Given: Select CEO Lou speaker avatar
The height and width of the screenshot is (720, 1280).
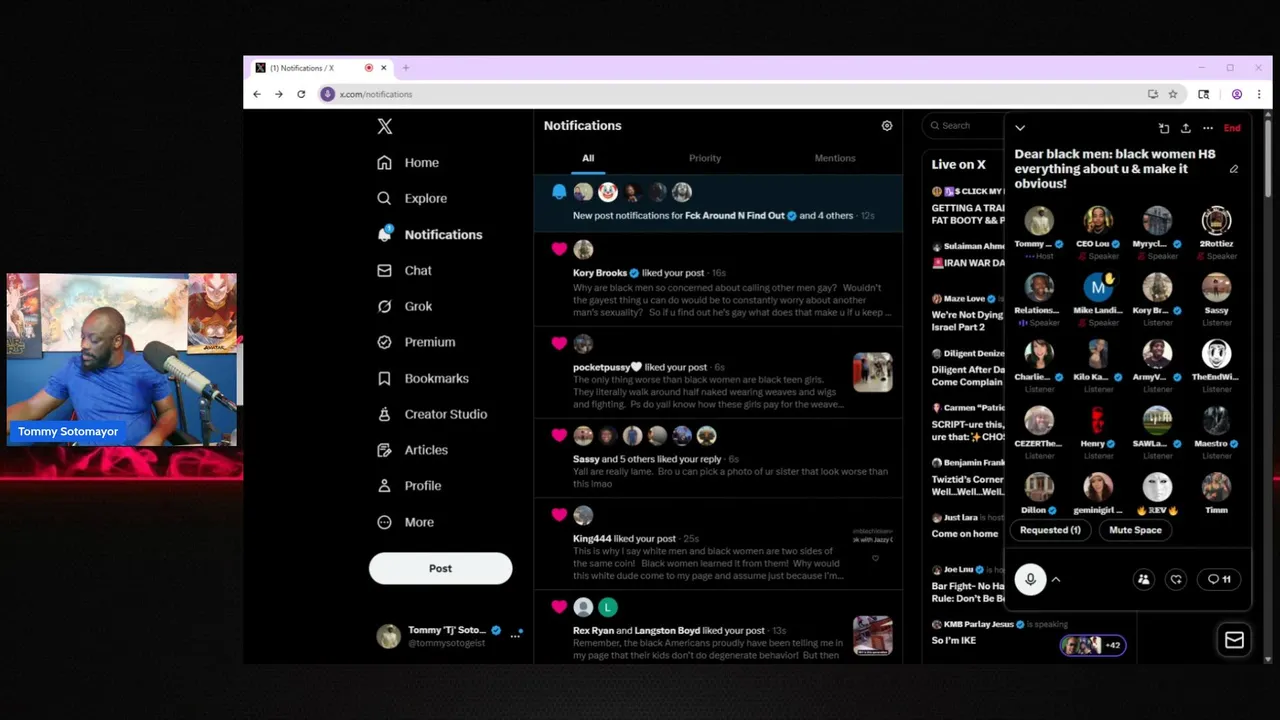Looking at the screenshot, I should (1098, 221).
